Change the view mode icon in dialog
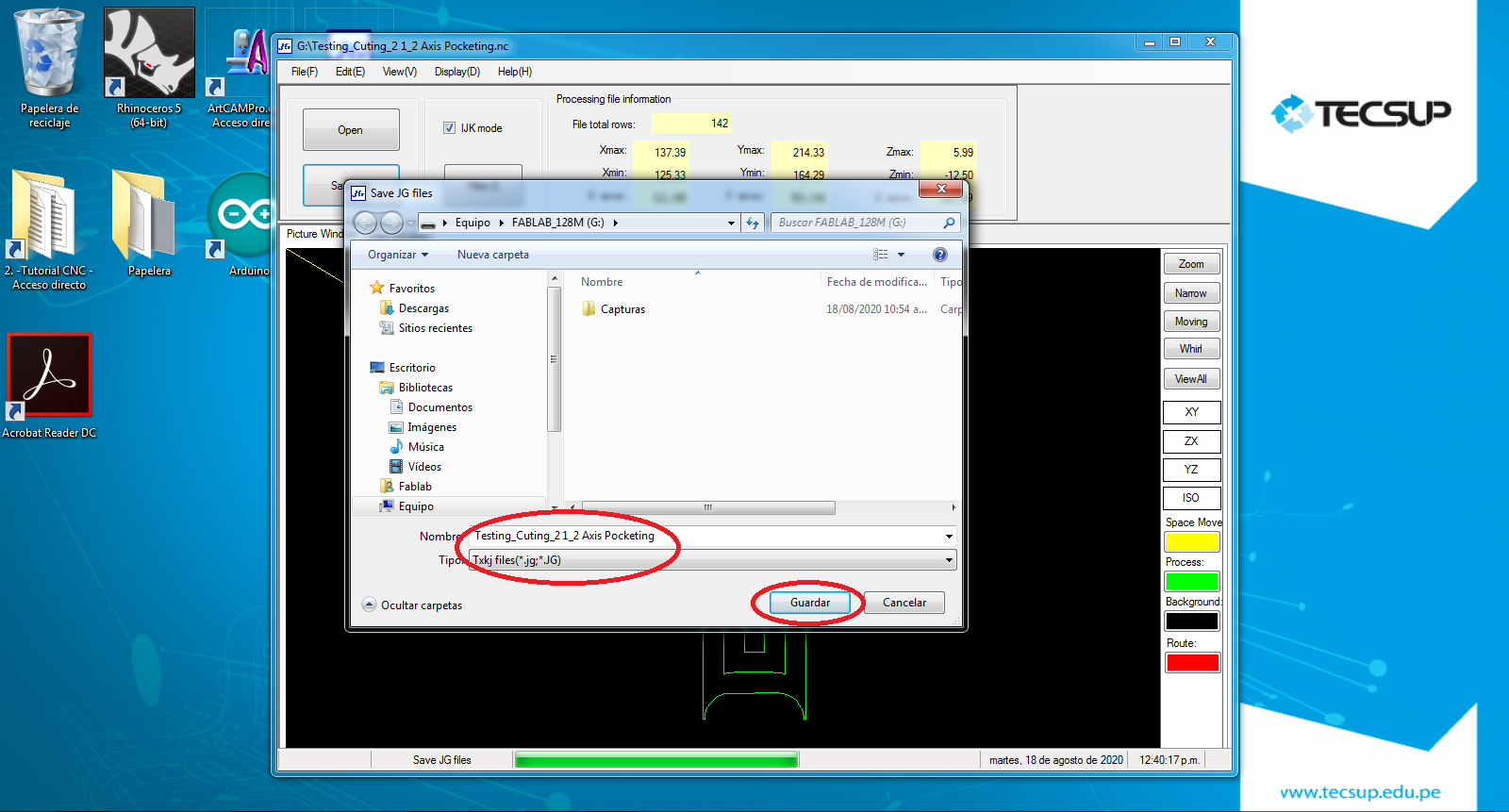 click(880, 255)
